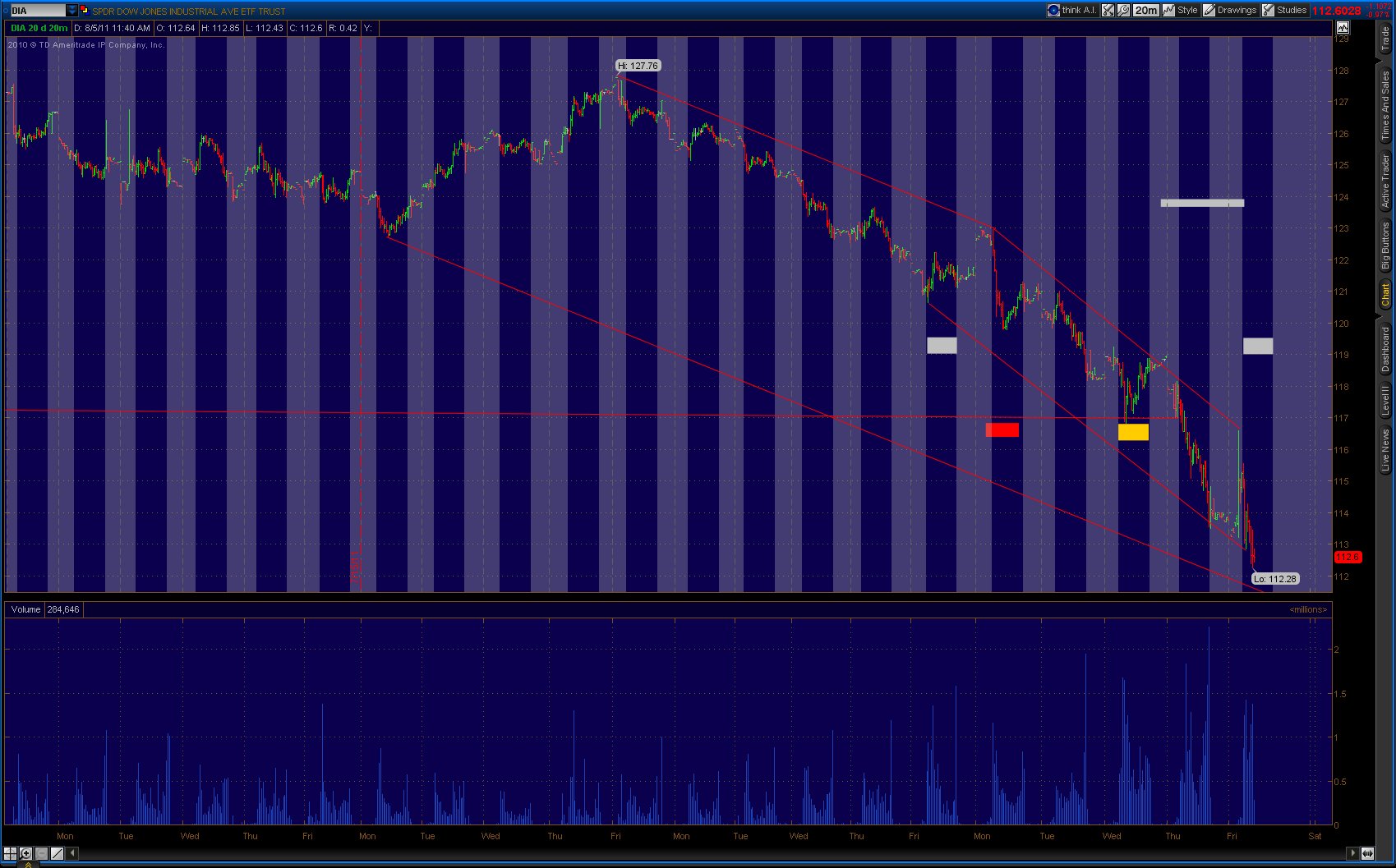
Task: Click the zoom in magnifier icon
Action: tap(25, 853)
